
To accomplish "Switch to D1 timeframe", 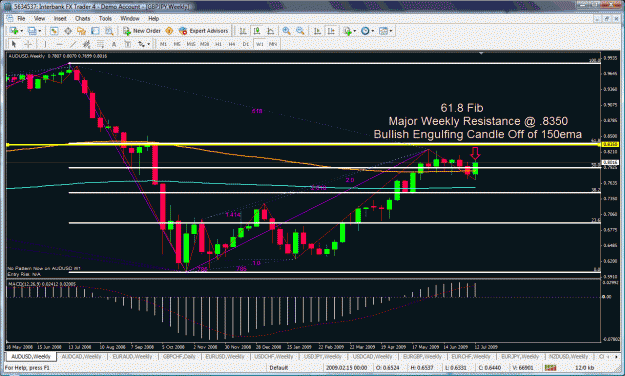I will click(x=246, y=44).
